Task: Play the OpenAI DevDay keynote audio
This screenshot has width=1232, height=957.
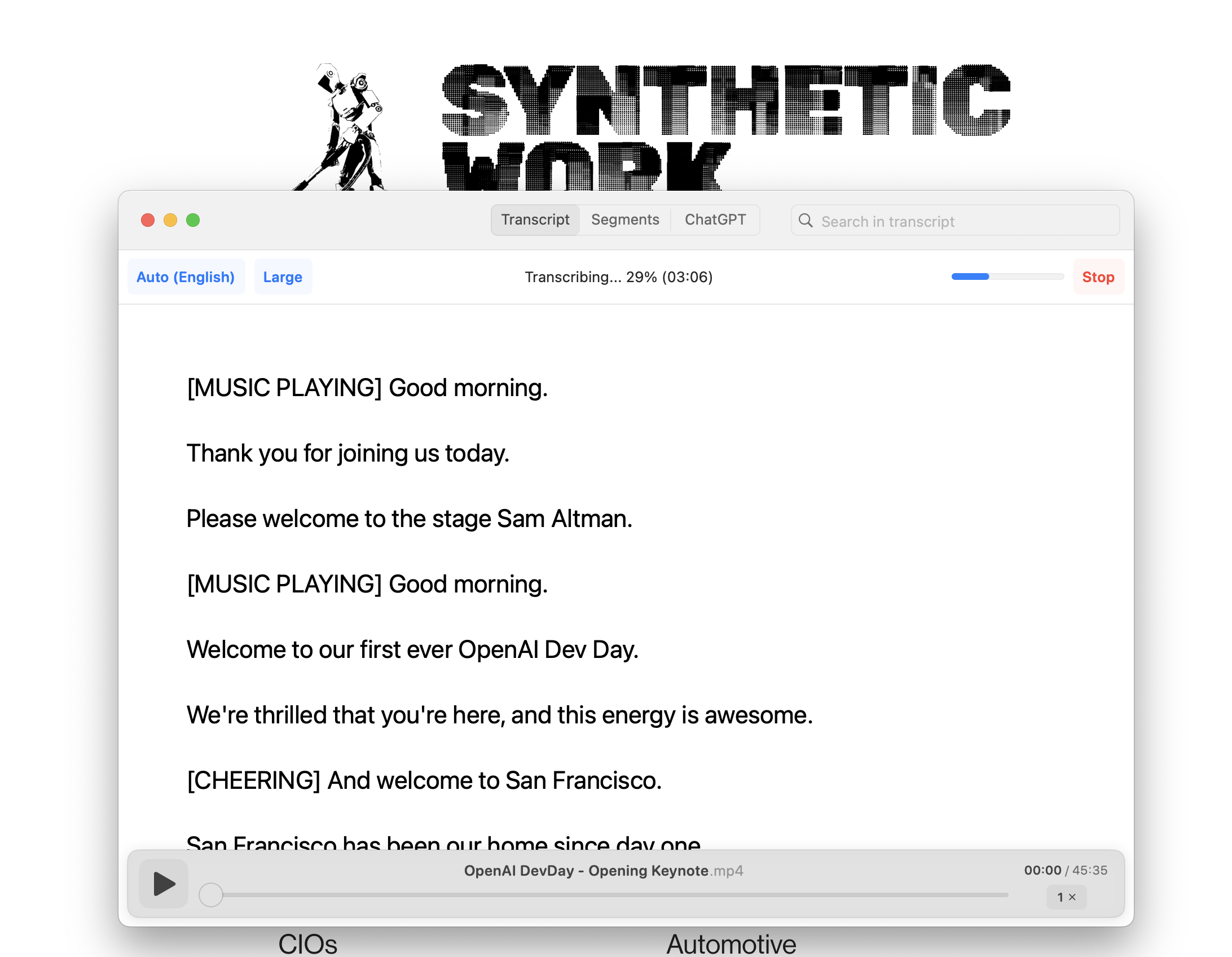Action: tap(164, 884)
